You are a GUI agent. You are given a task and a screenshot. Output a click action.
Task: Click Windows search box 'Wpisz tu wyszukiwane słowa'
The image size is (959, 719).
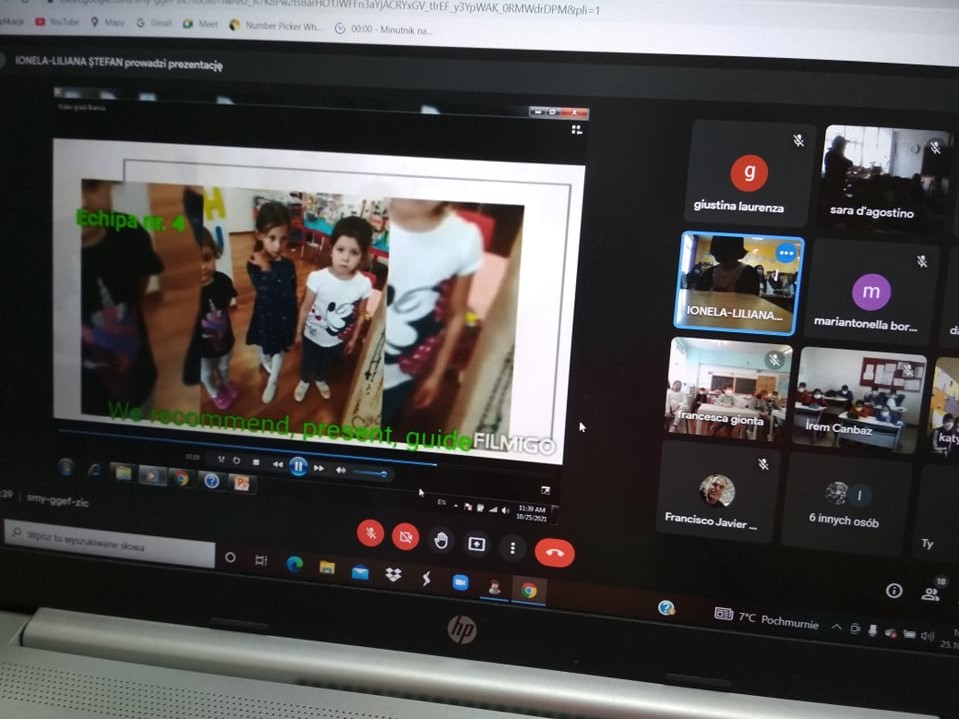(110, 542)
